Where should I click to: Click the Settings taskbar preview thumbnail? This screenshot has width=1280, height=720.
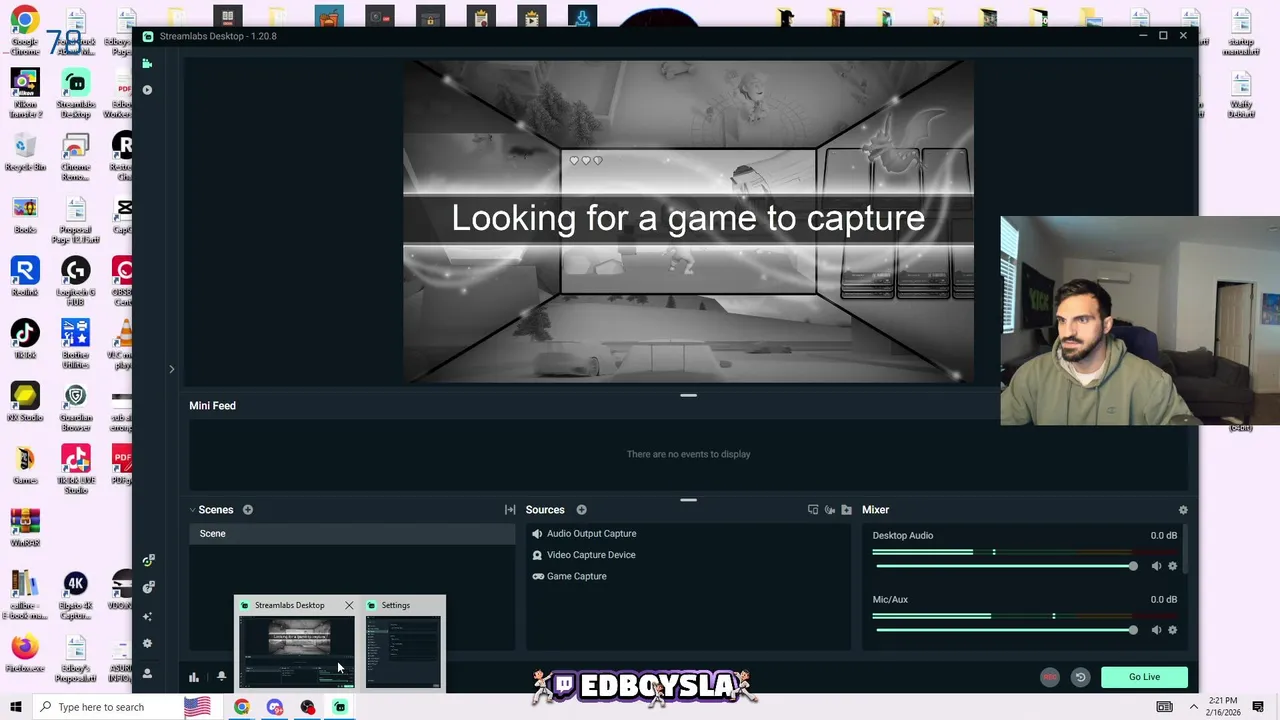403,651
